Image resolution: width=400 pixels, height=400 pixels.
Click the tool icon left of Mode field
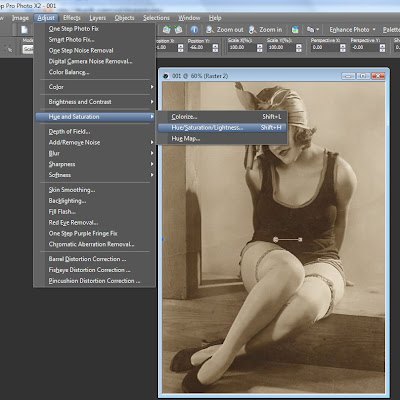coord(8,49)
